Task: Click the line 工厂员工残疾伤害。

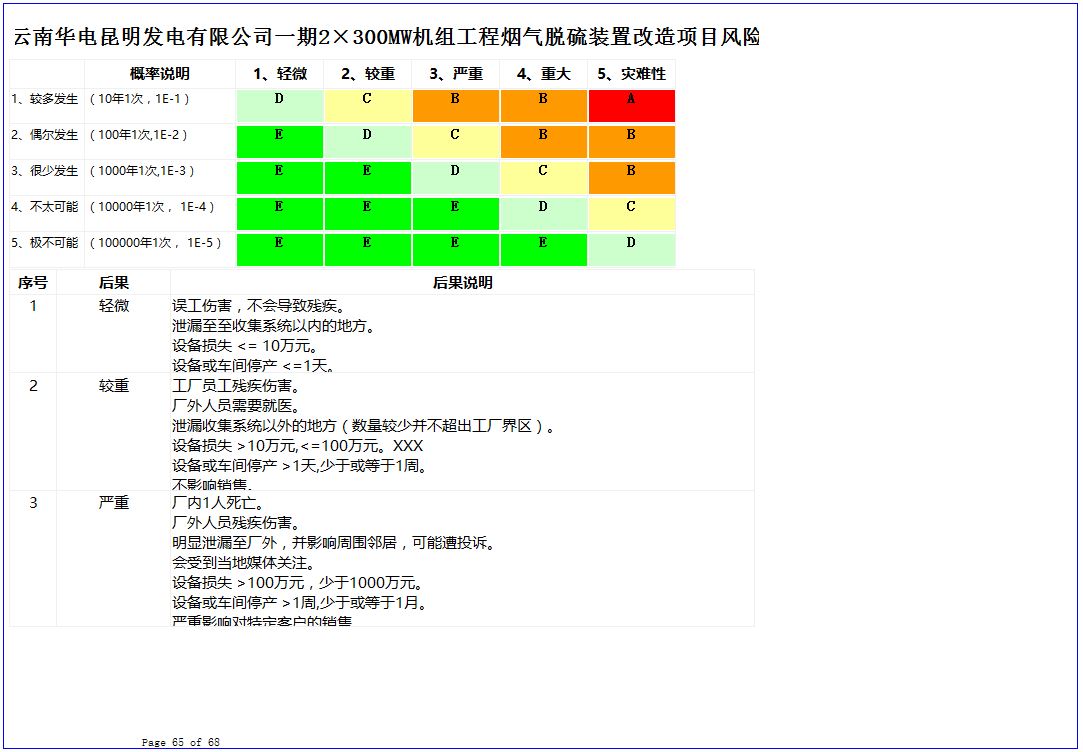Action: pyautogui.click(x=236, y=385)
